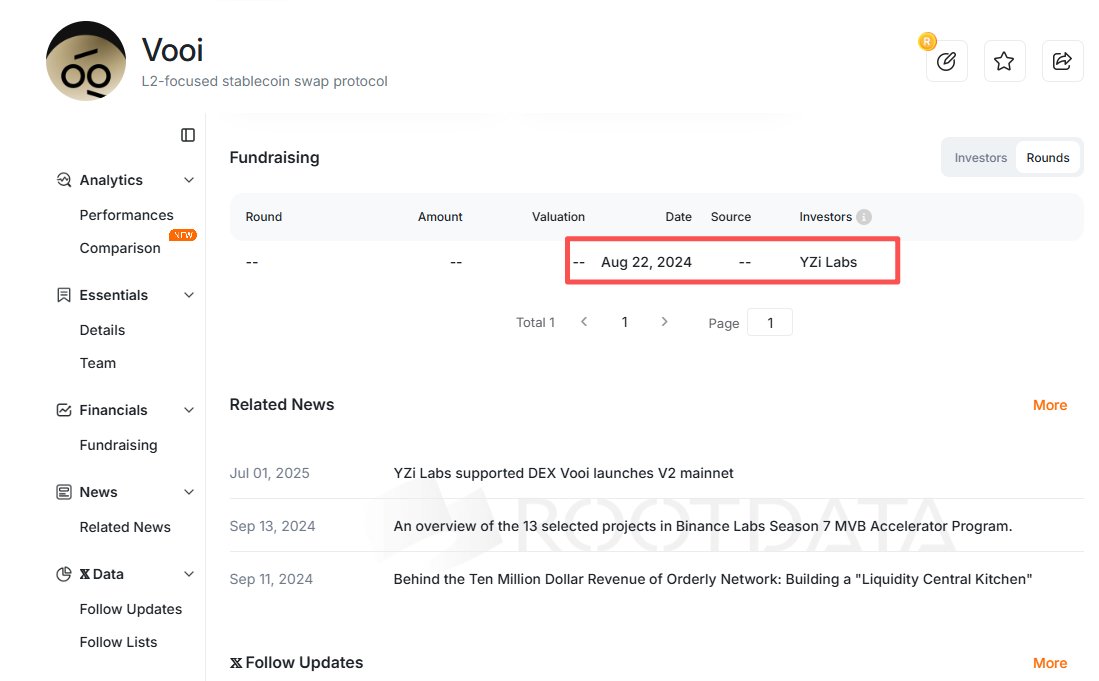Click the share icon button
The width and height of the screenshot is (1099, 681).
(1062, 62)
